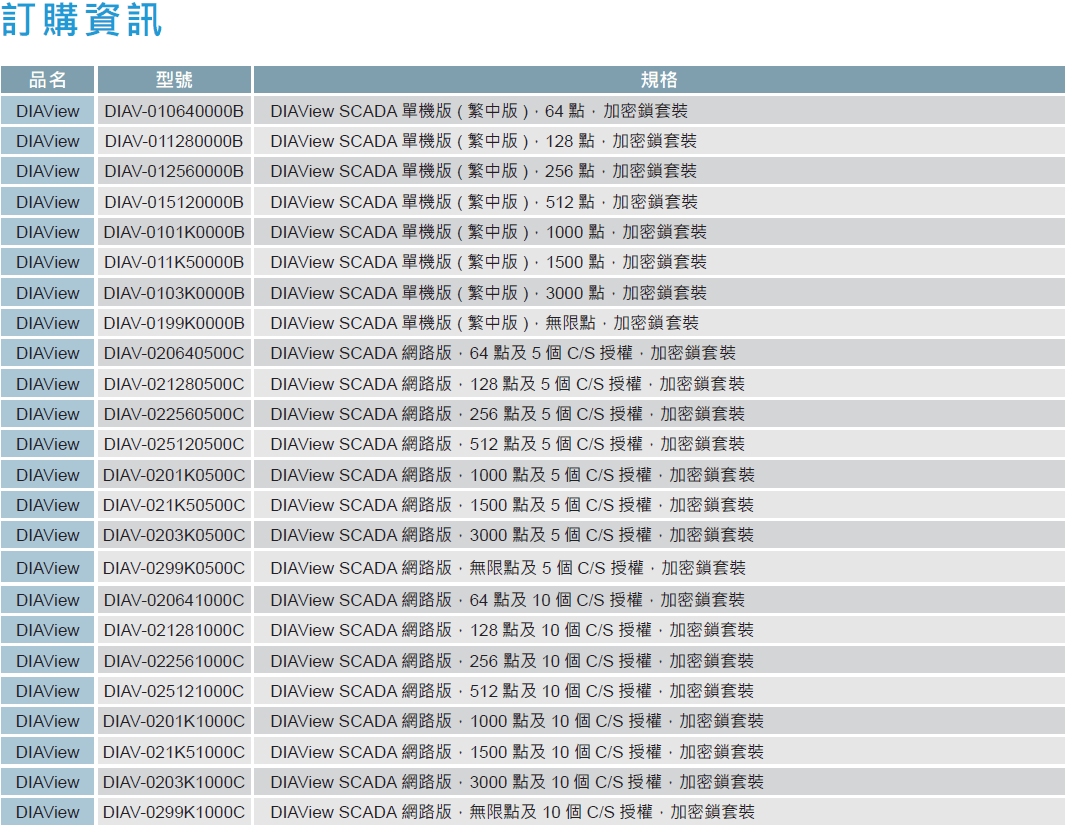Select spec 網路版 3000 點及 10 個 C/S 授權
The height and width of the screenshot is (827, 1067).
point(517,782)
